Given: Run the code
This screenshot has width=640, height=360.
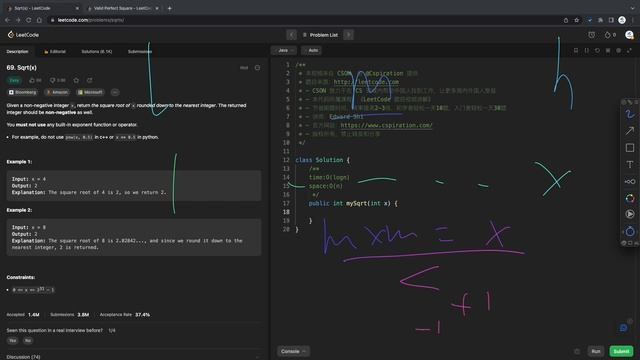Looking at the screenshot, I should click(596, 351).
